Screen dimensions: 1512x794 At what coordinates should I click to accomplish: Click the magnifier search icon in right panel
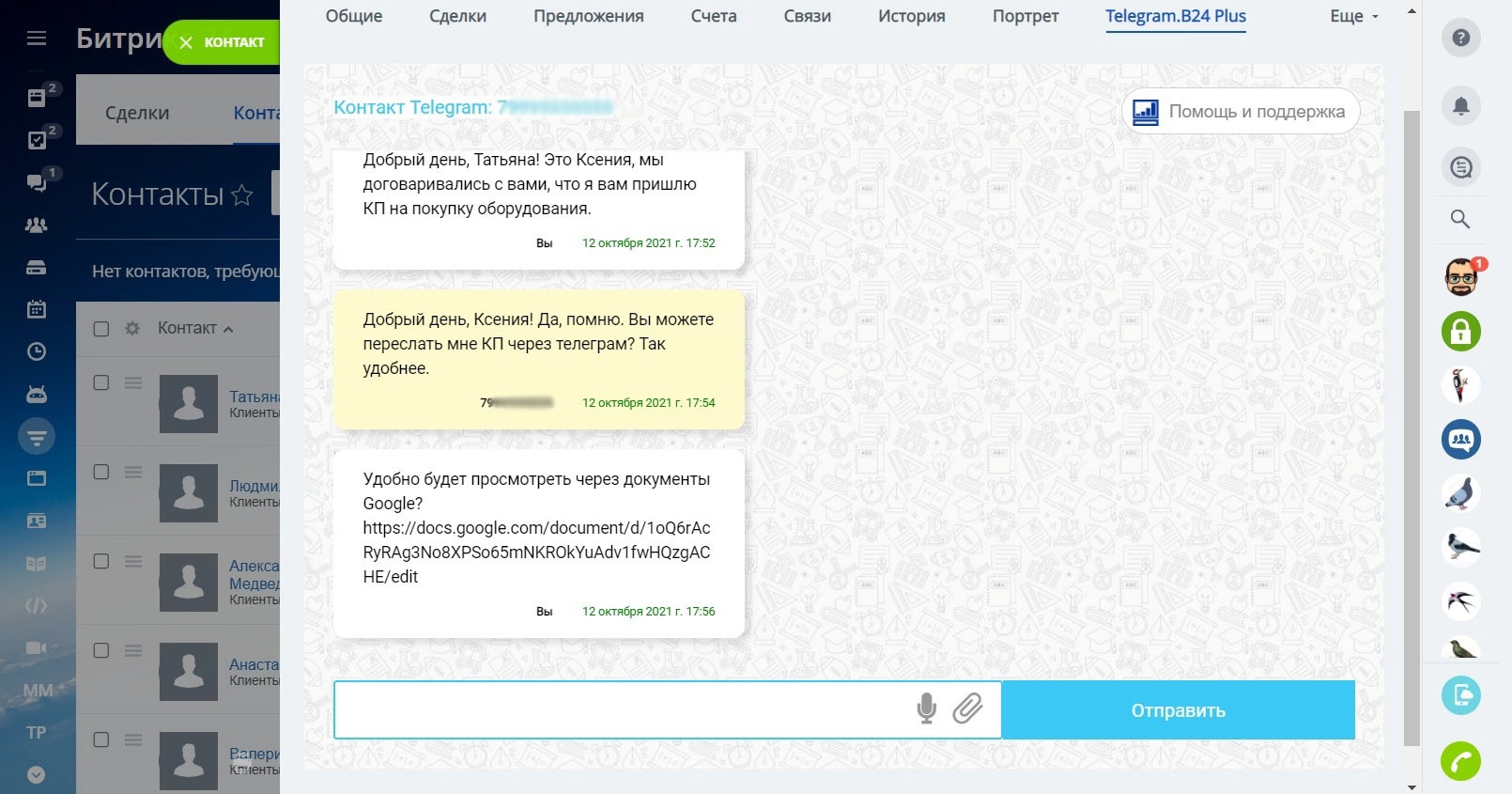[x=1460, y=219]
